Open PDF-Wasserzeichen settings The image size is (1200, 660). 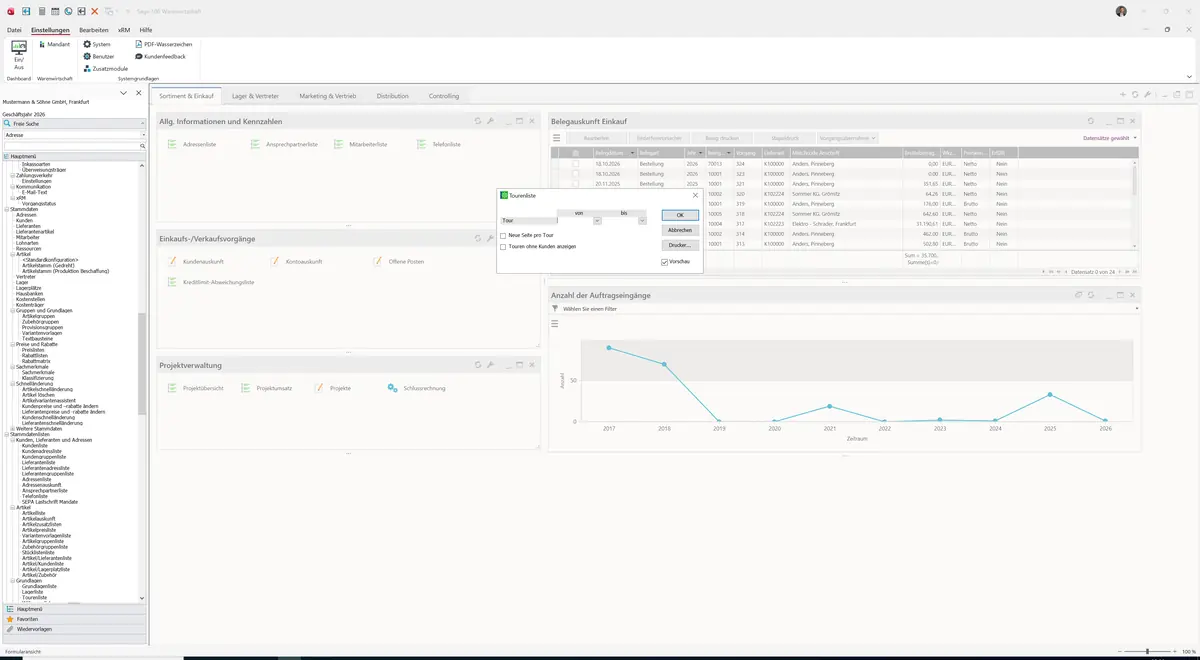coord(163,44)
